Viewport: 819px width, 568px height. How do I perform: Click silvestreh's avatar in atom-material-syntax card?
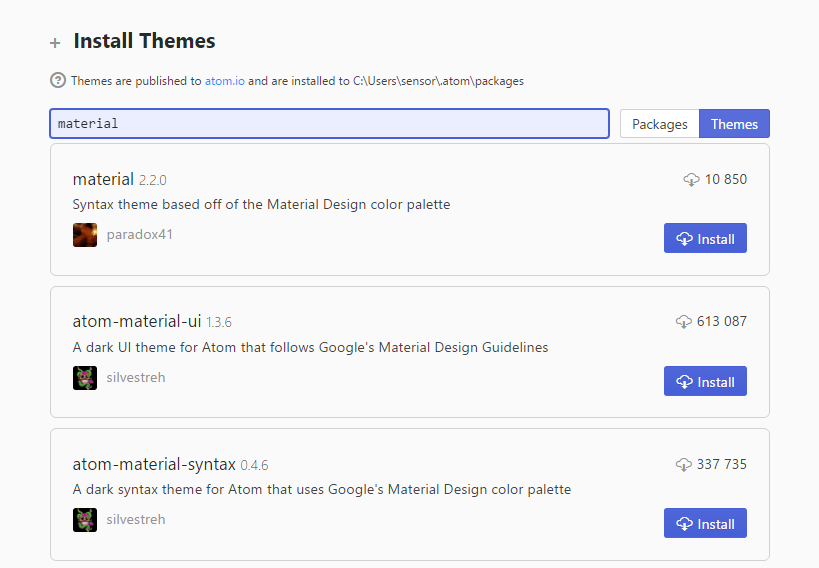coord(85,520)
